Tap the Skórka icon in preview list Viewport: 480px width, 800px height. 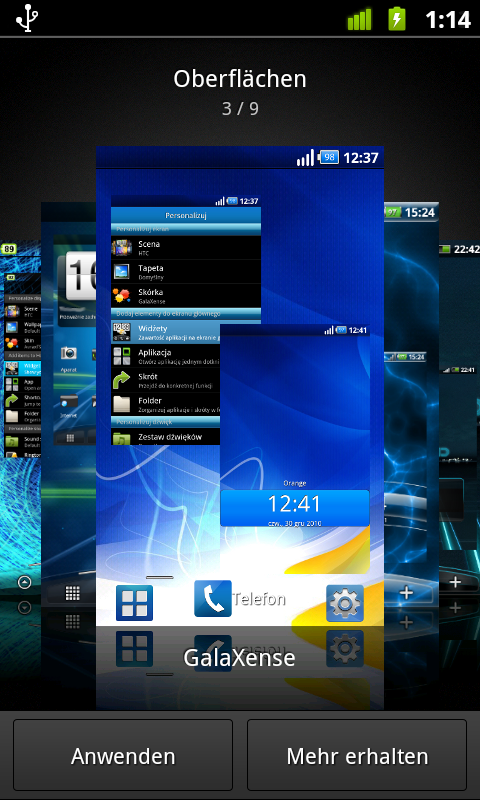[122, 296]
